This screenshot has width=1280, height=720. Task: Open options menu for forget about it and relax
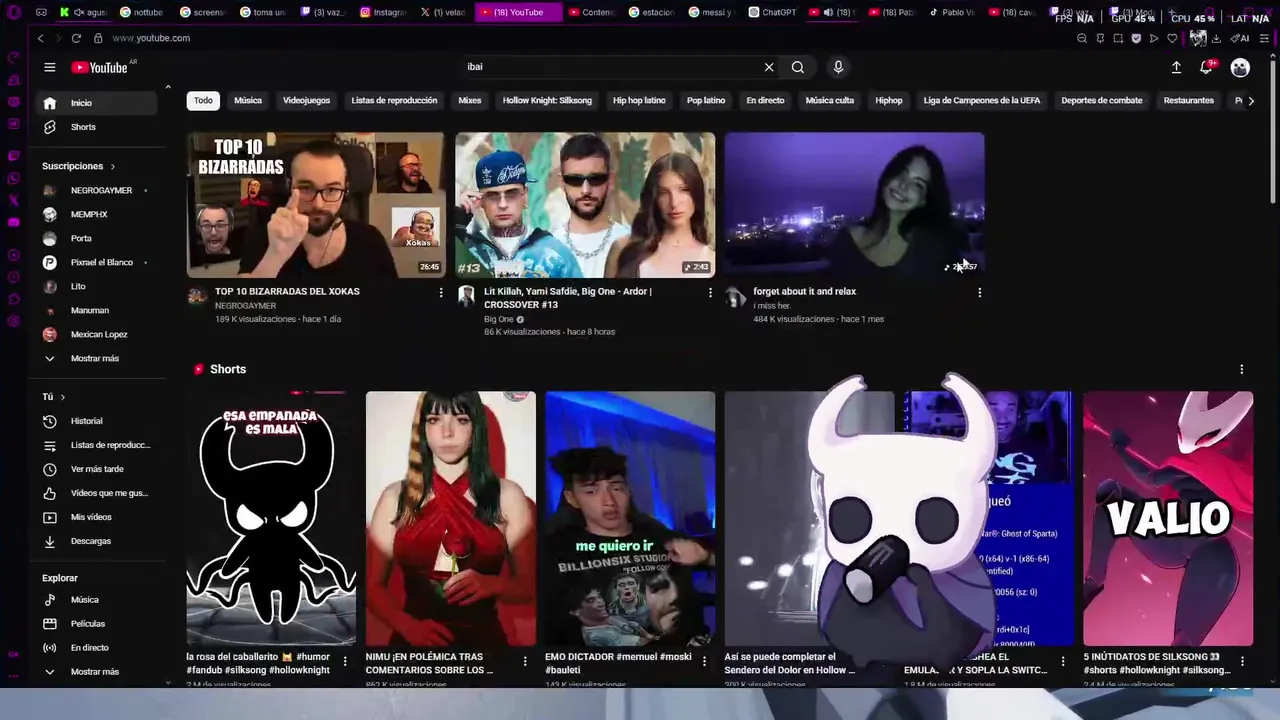979,292
